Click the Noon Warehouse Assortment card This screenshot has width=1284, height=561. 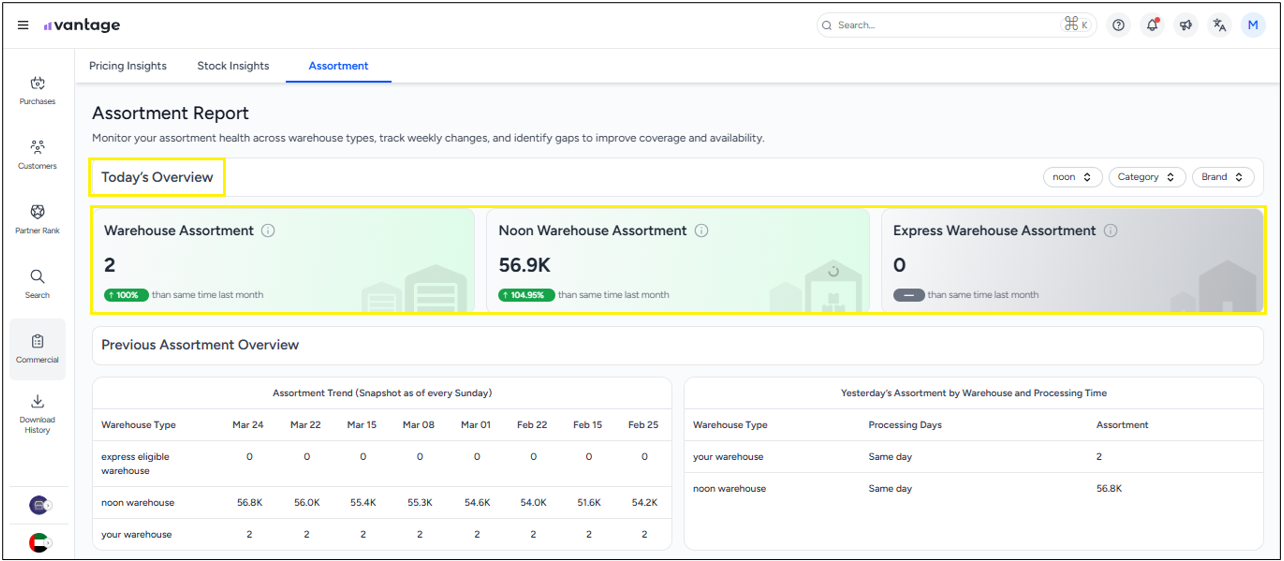click(x=677, y=262)
